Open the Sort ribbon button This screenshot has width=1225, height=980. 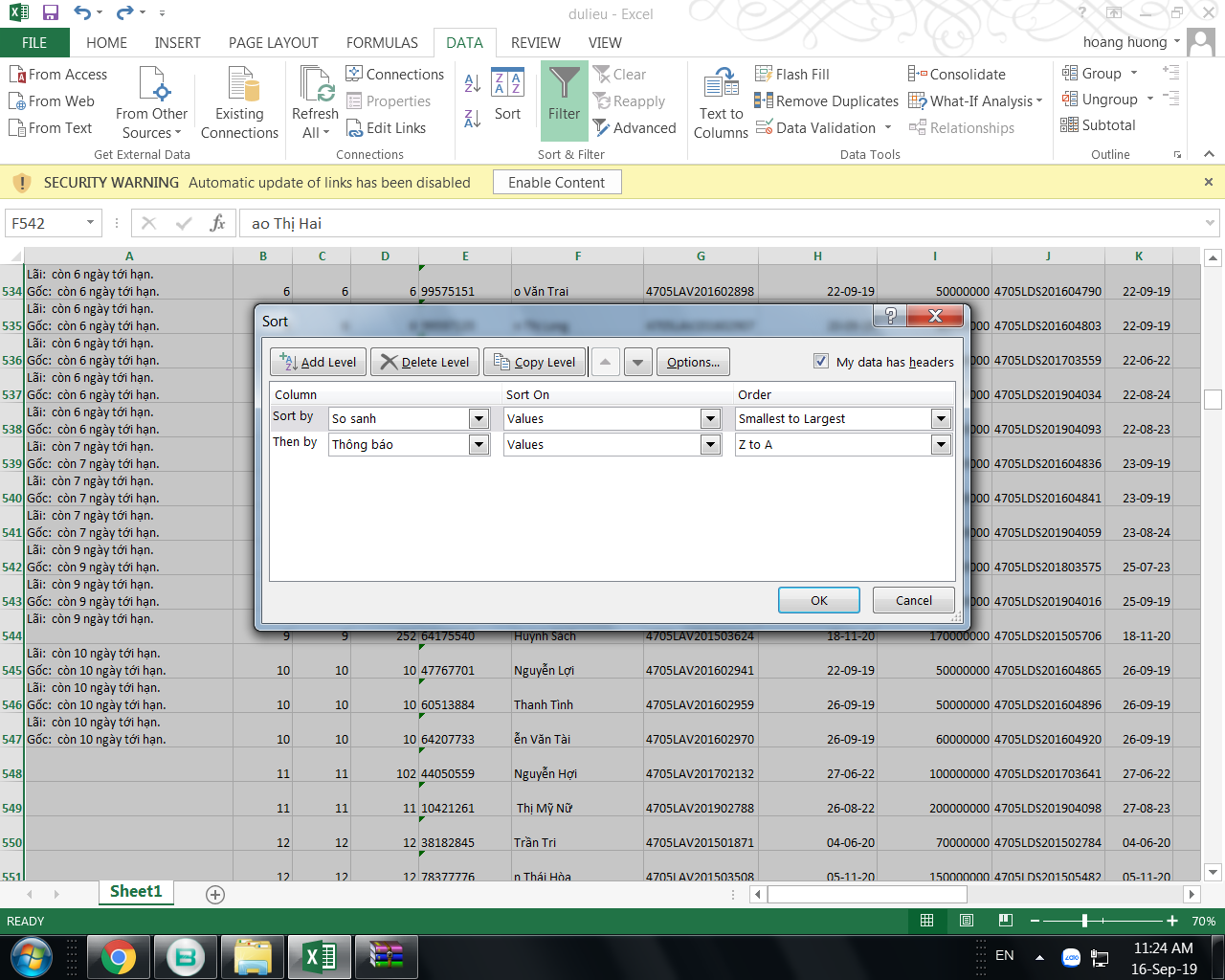tap(507, 95)
